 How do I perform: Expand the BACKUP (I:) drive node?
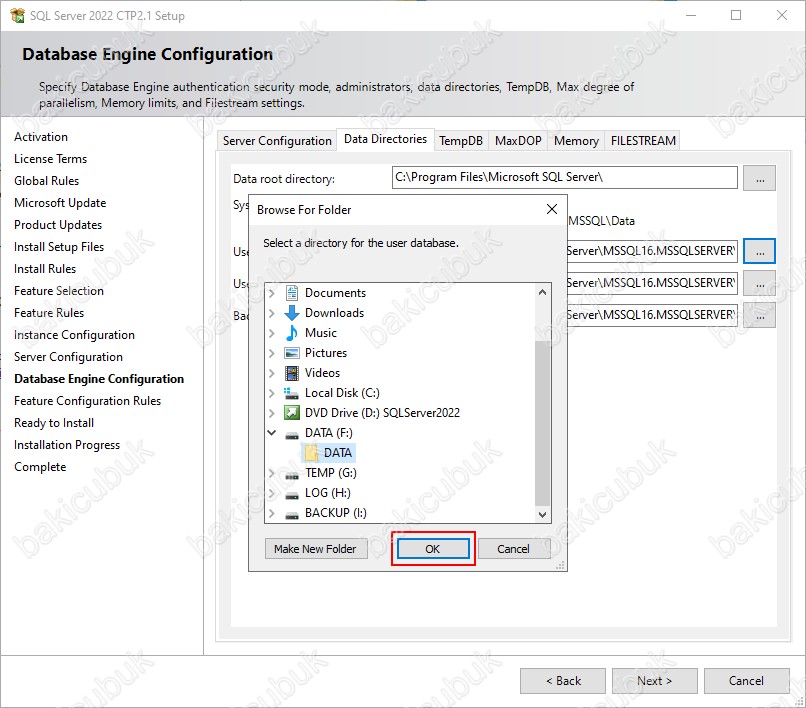(x=271, y=513)
